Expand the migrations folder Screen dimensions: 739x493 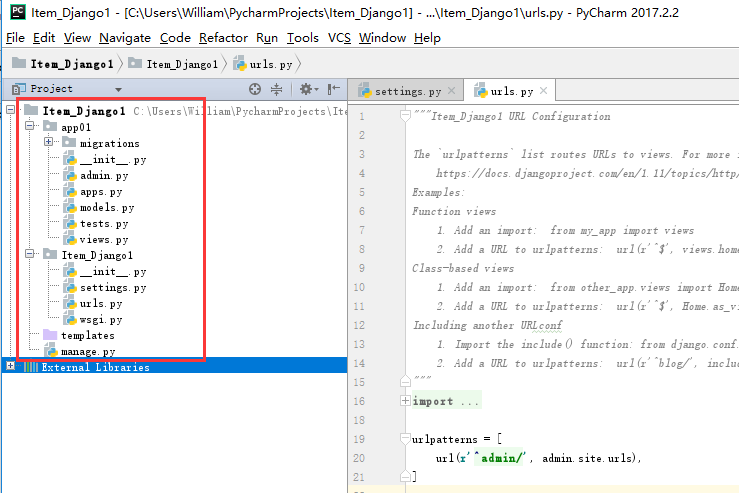(x=48, y=141)
